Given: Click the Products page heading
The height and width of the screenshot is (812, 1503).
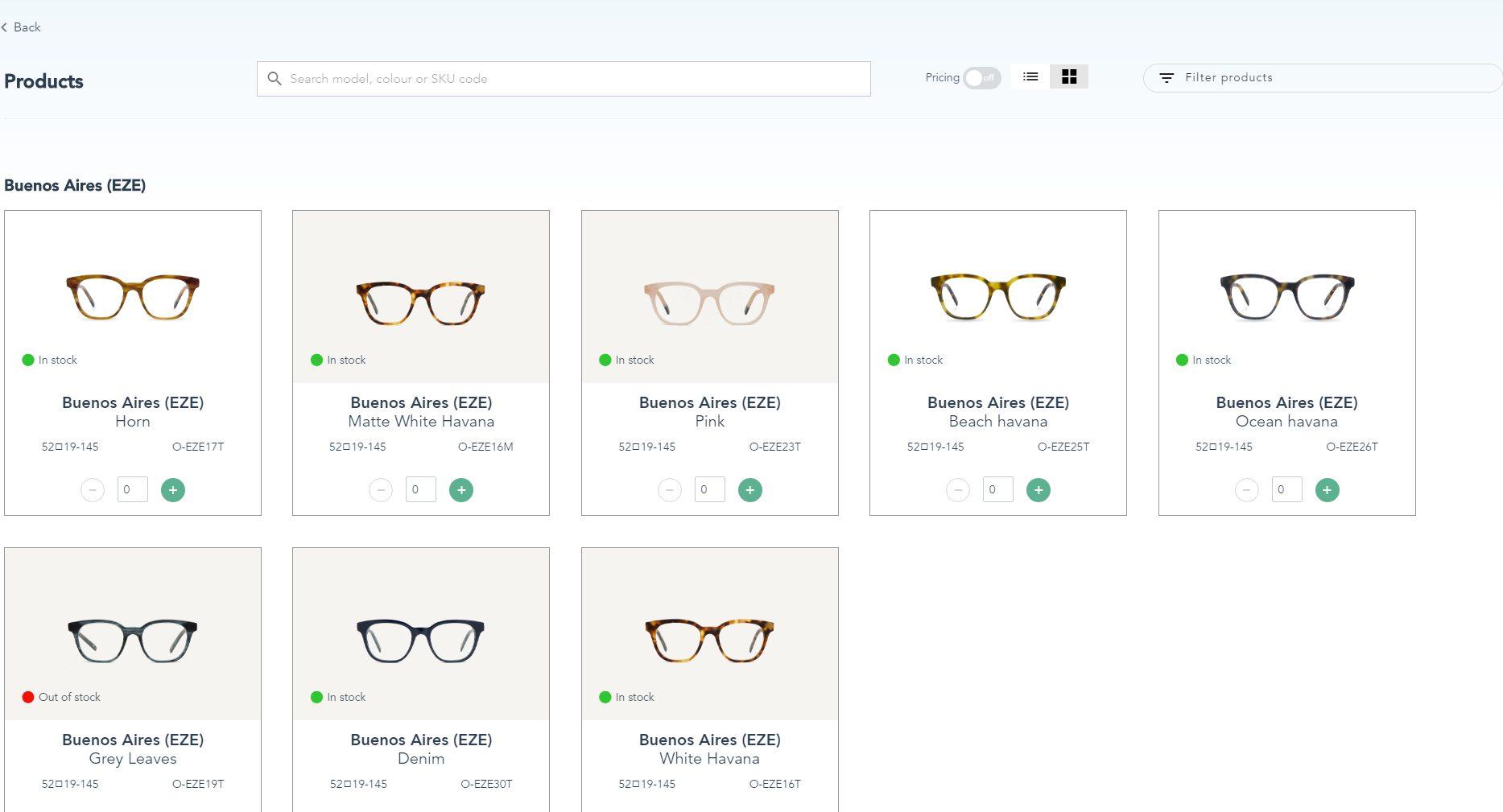Looking at the screenshot, I should (x=43, y=81).
